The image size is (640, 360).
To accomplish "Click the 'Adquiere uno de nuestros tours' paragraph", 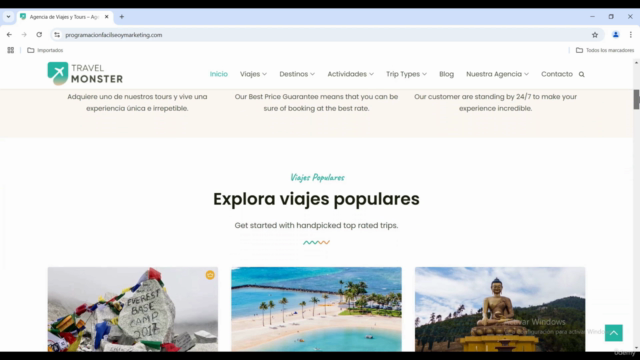I will click(137, 102).
